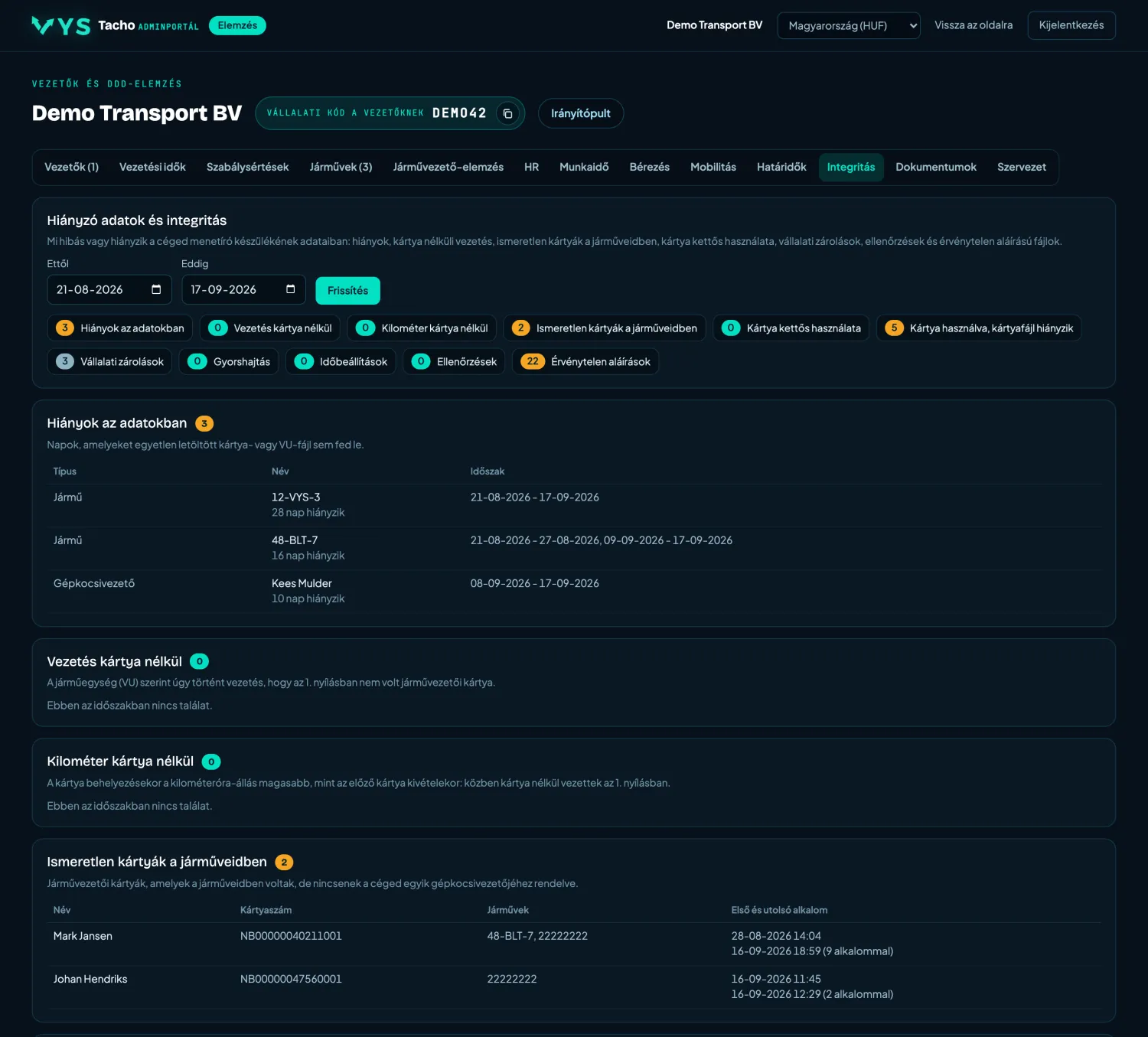Go to the Járművek (3) tab
Screen dimensions: 1148x1037
(x=341, y=167)
